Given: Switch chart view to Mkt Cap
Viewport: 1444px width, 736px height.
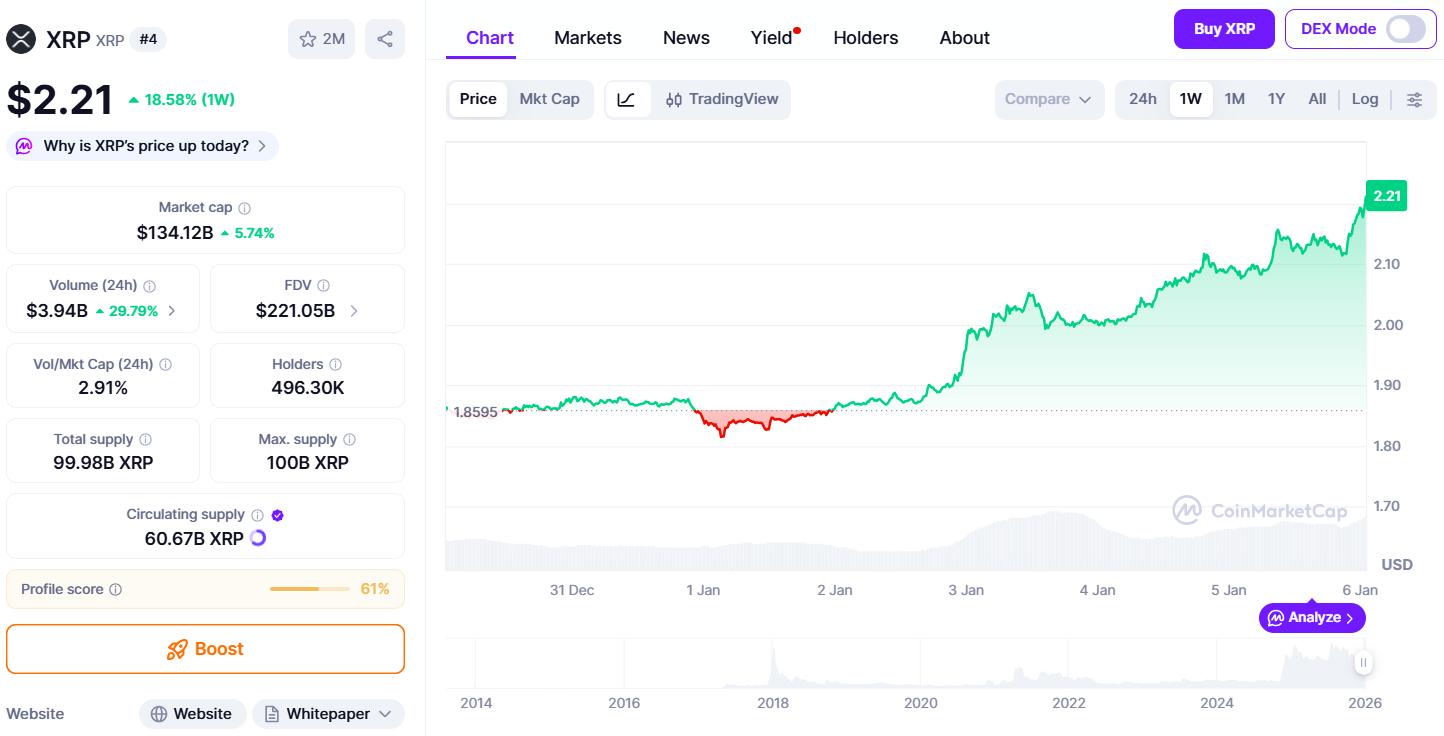Looking at the screenshot, I should (x=549, y=99).
